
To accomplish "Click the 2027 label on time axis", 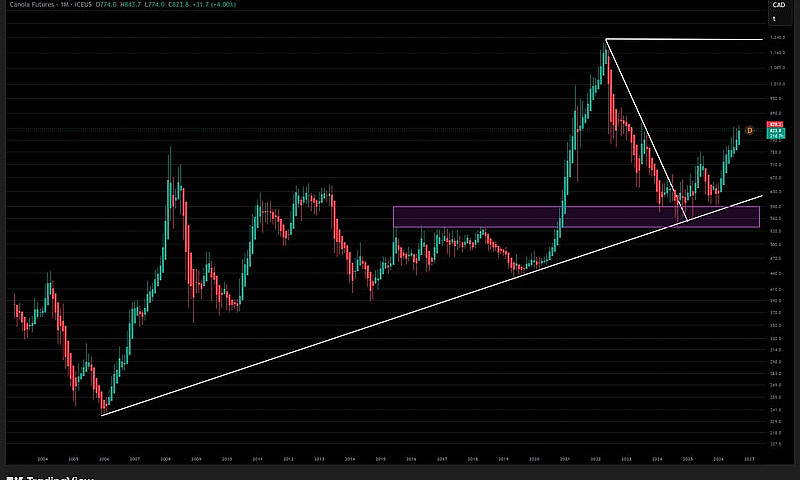I will [749, 459].
